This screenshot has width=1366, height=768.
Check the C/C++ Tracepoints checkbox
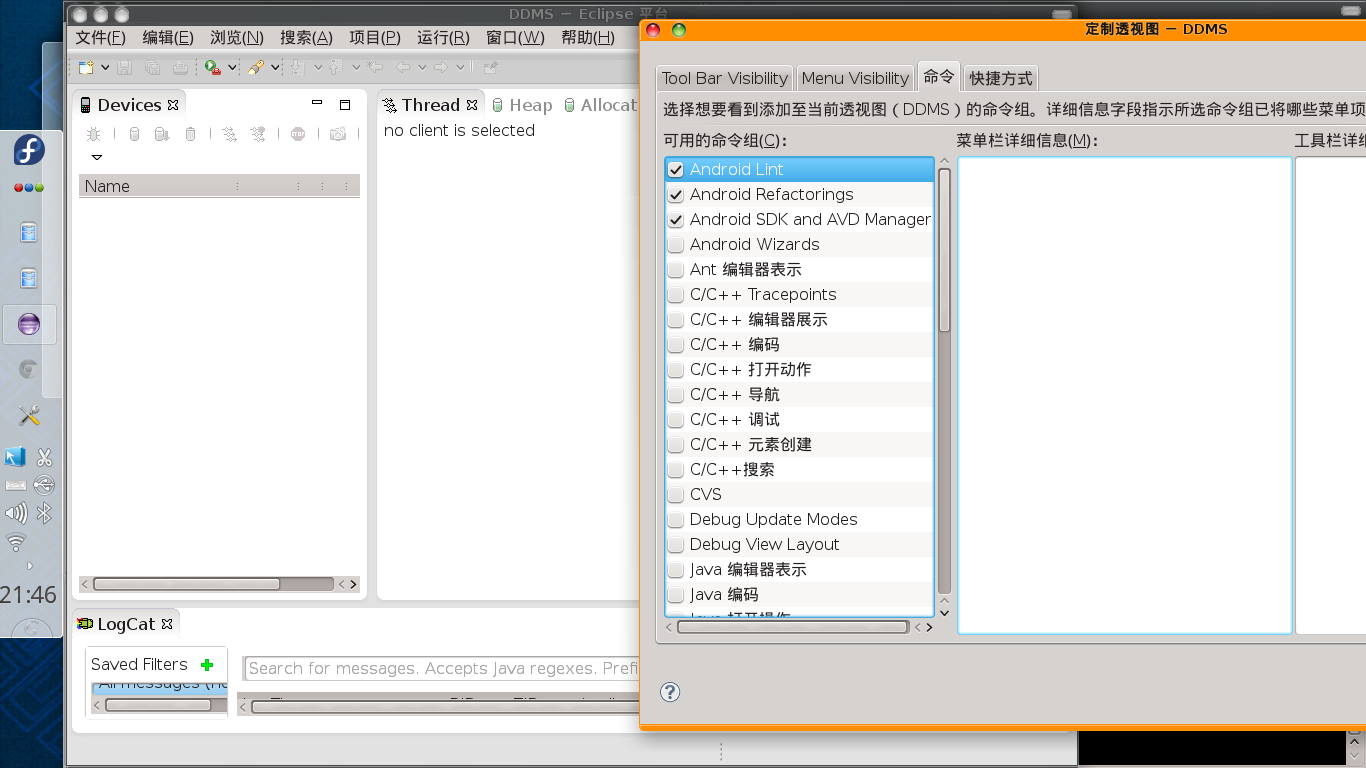pyautogui.click(x=676, y=295)
